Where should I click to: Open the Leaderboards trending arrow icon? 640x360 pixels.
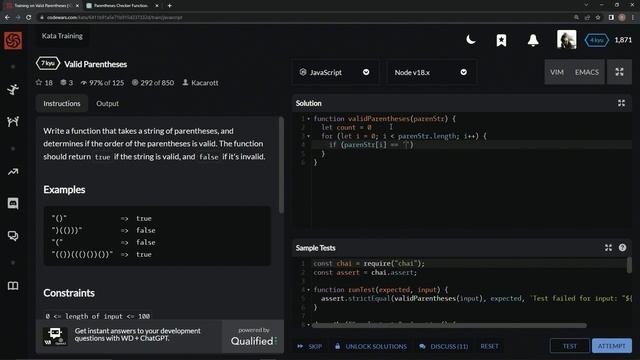(13, 172)
